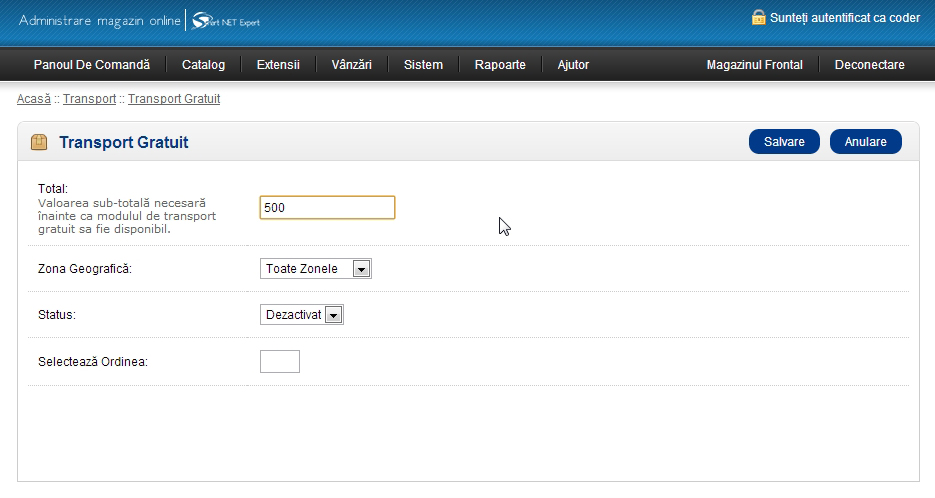Click the Sistem menu
Viewport: 935px width, 498px height.
423,65
